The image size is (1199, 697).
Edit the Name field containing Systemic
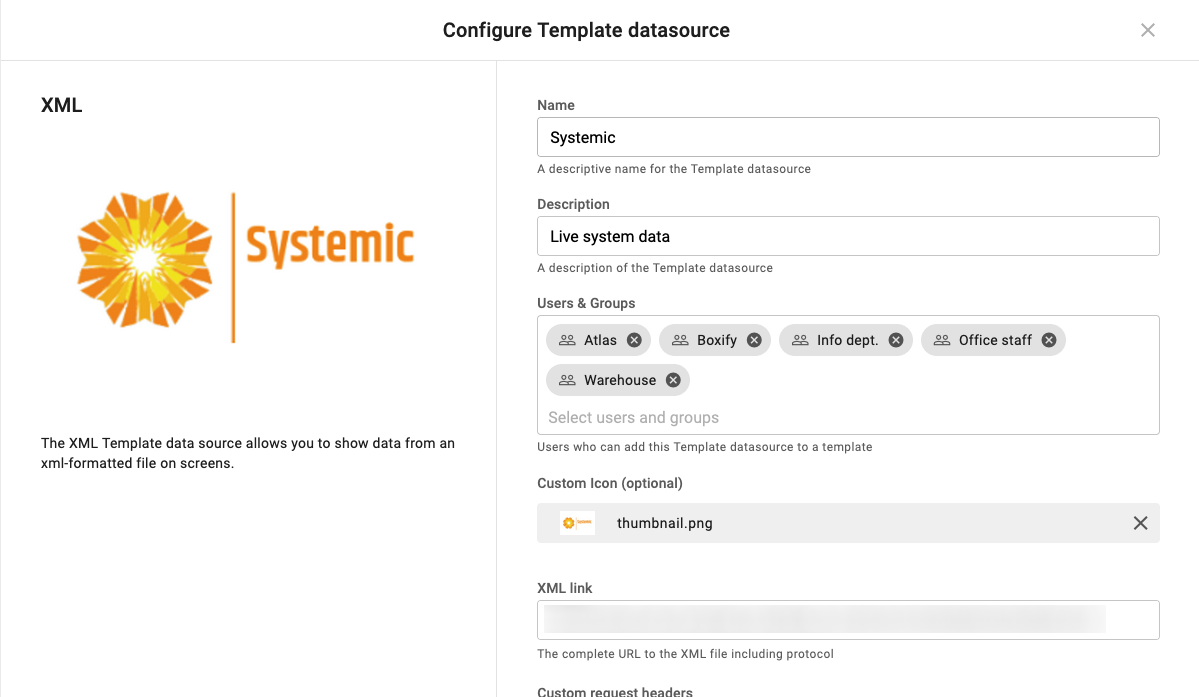click(x=848, y=138)
